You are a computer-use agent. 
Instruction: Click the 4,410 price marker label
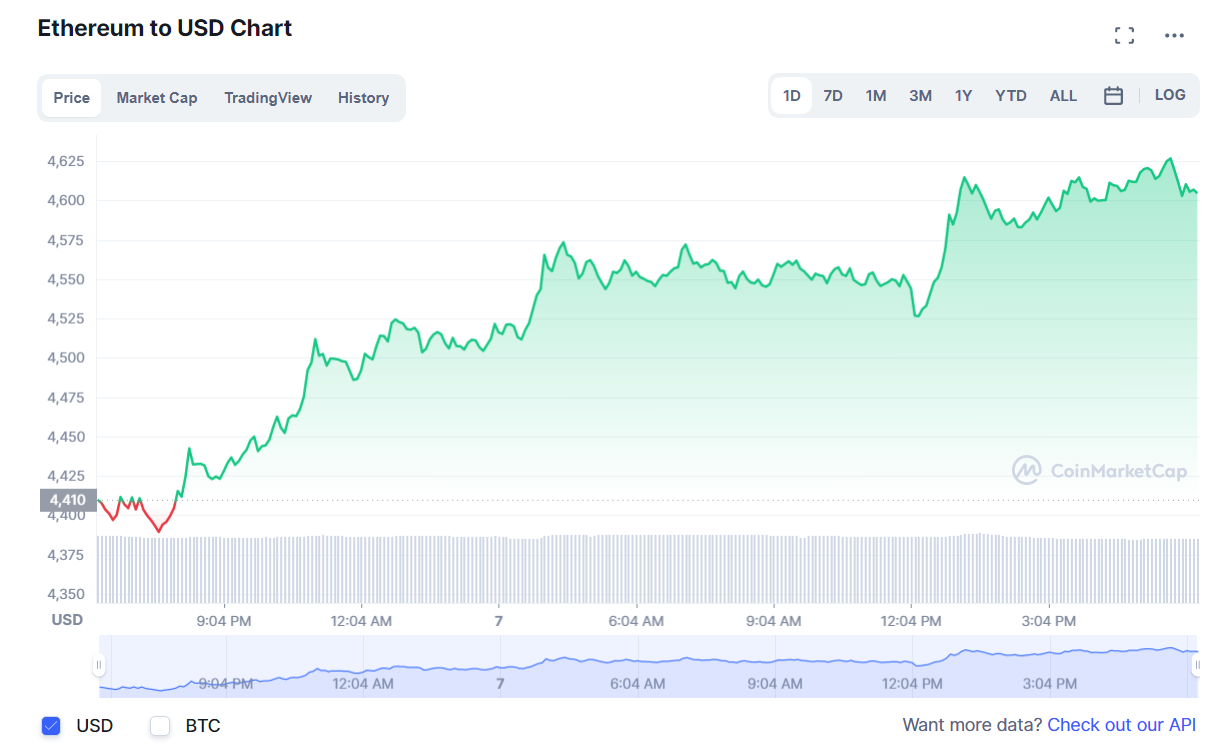point(68,499)
